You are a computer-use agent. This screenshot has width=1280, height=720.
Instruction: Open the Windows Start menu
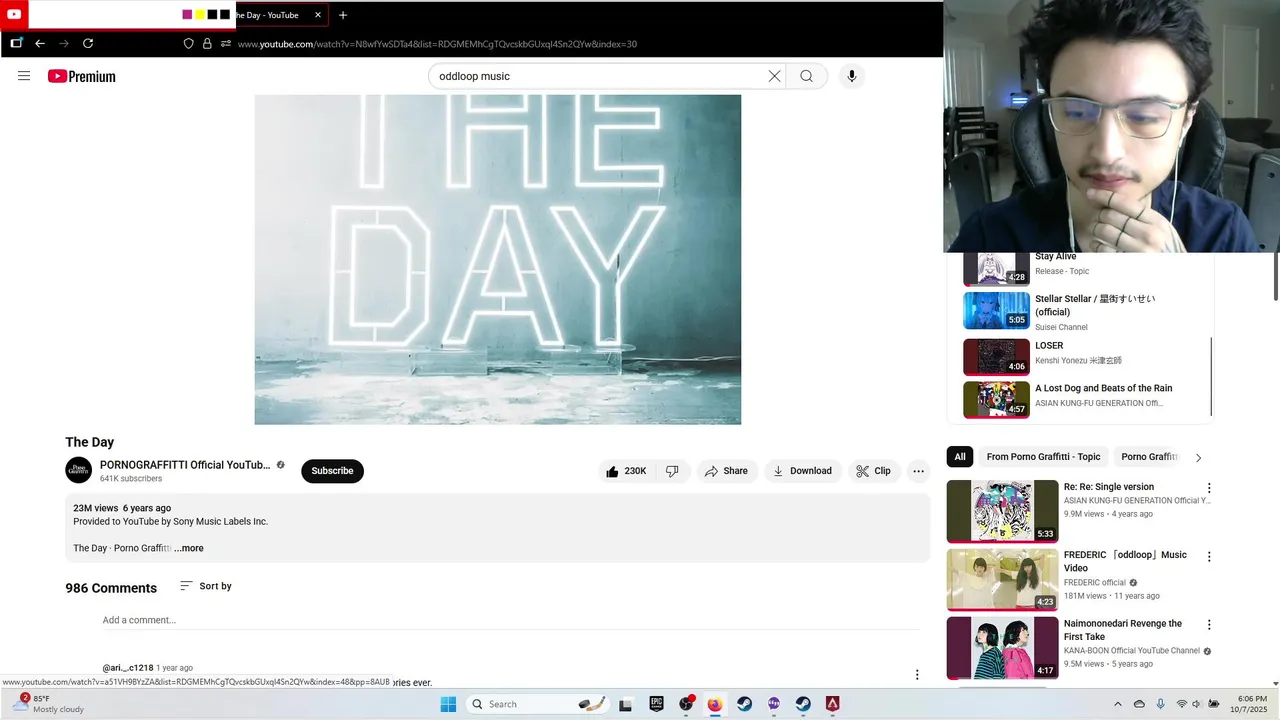448,704
